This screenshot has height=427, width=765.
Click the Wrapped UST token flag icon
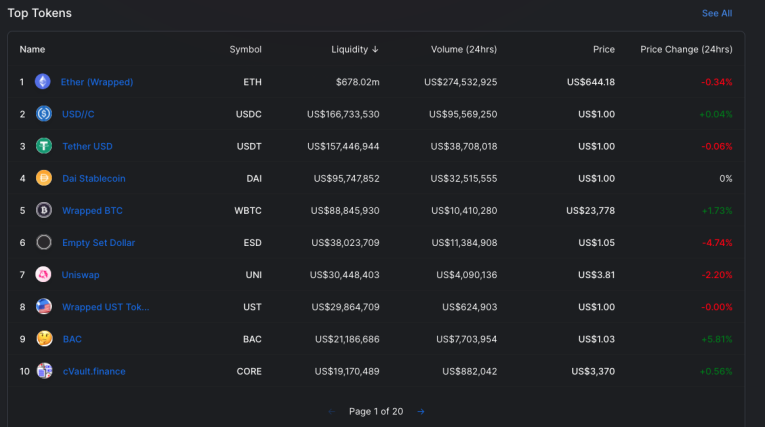(x=44, y=306)
